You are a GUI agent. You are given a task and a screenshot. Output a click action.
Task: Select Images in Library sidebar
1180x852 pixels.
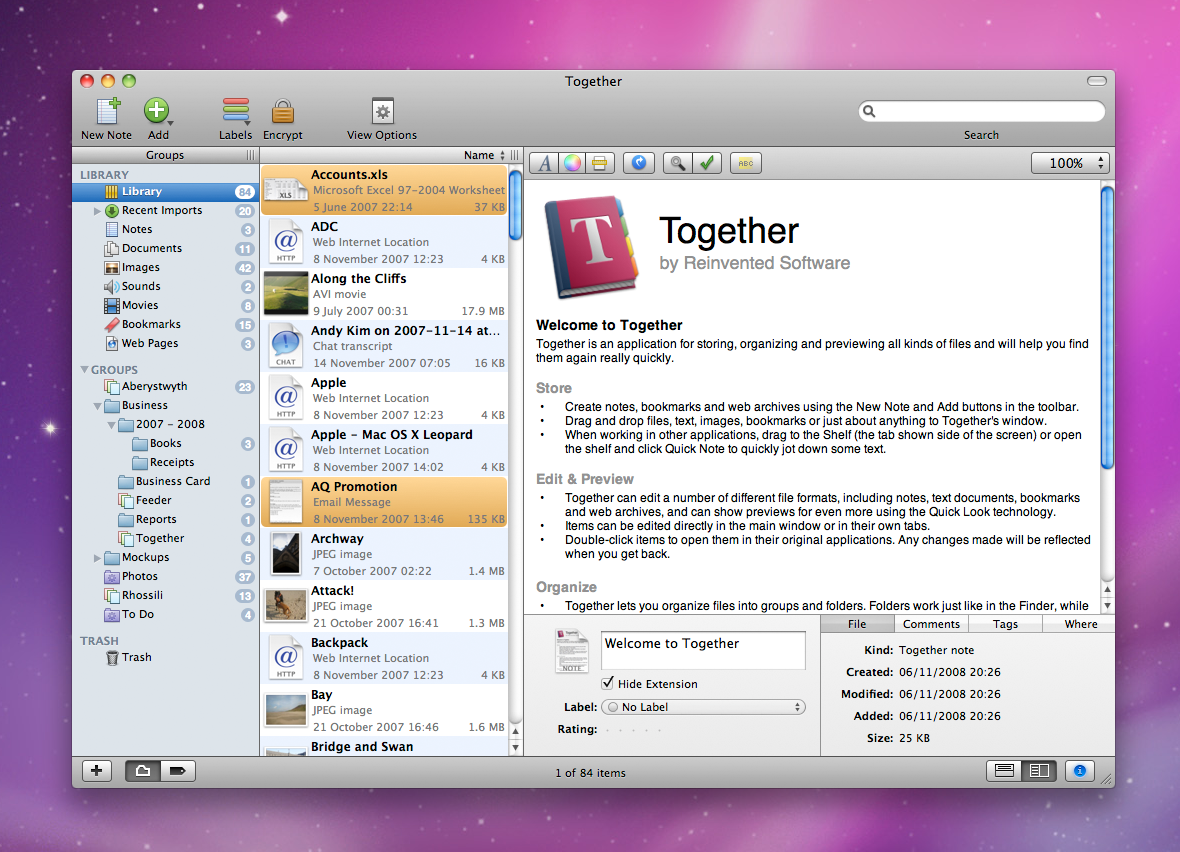point(166,267)
